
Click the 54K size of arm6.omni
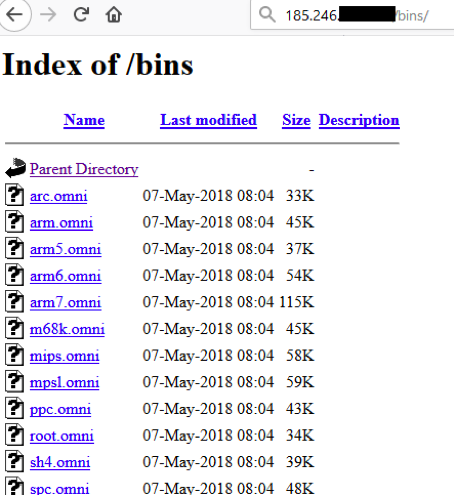[x=300, y=275]
